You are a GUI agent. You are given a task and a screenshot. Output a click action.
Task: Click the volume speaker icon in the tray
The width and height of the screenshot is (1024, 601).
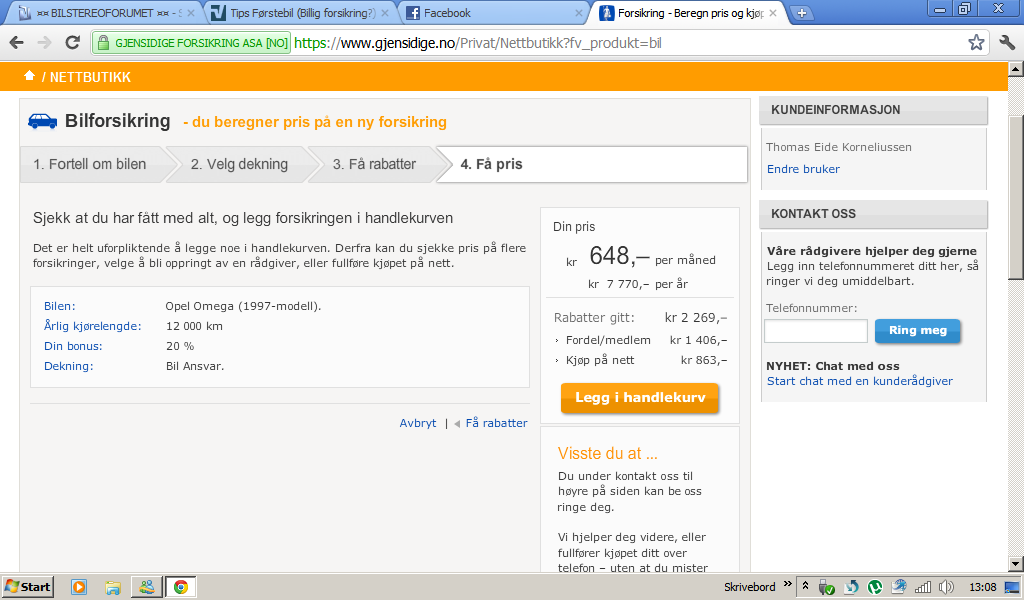(x=945, y=587)
